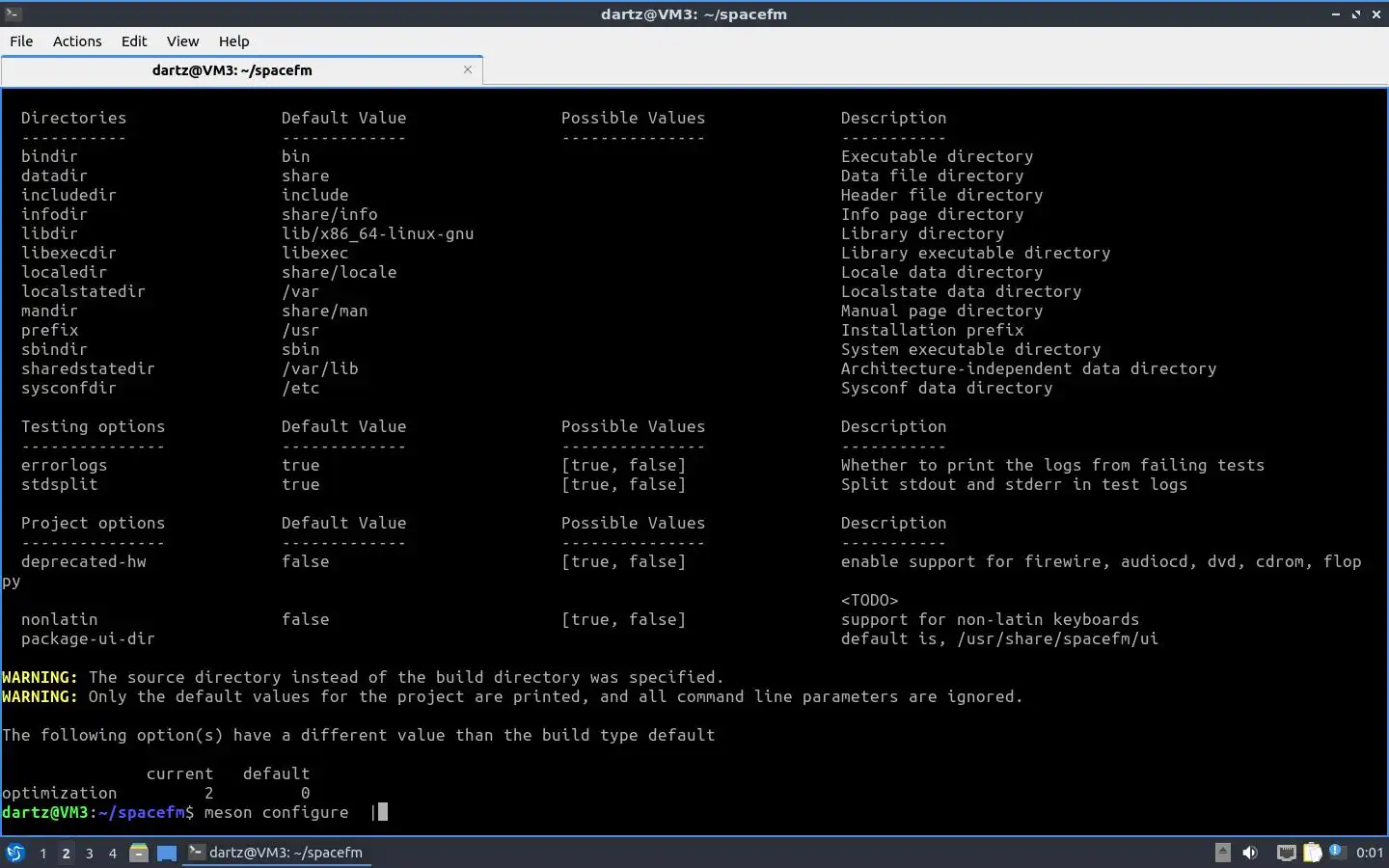1389x868 pixels.
Task: Click the 'datadir' option name
Action: [54, 176]
